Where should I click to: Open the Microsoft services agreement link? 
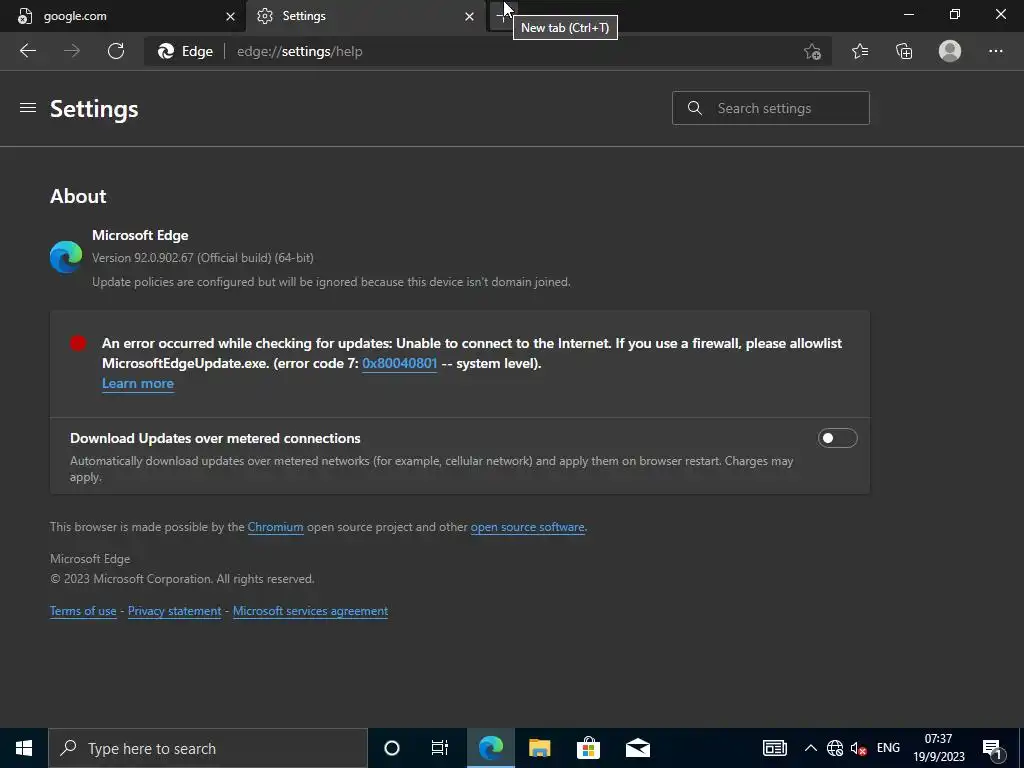pyautogui.click(x=310, y=611)
